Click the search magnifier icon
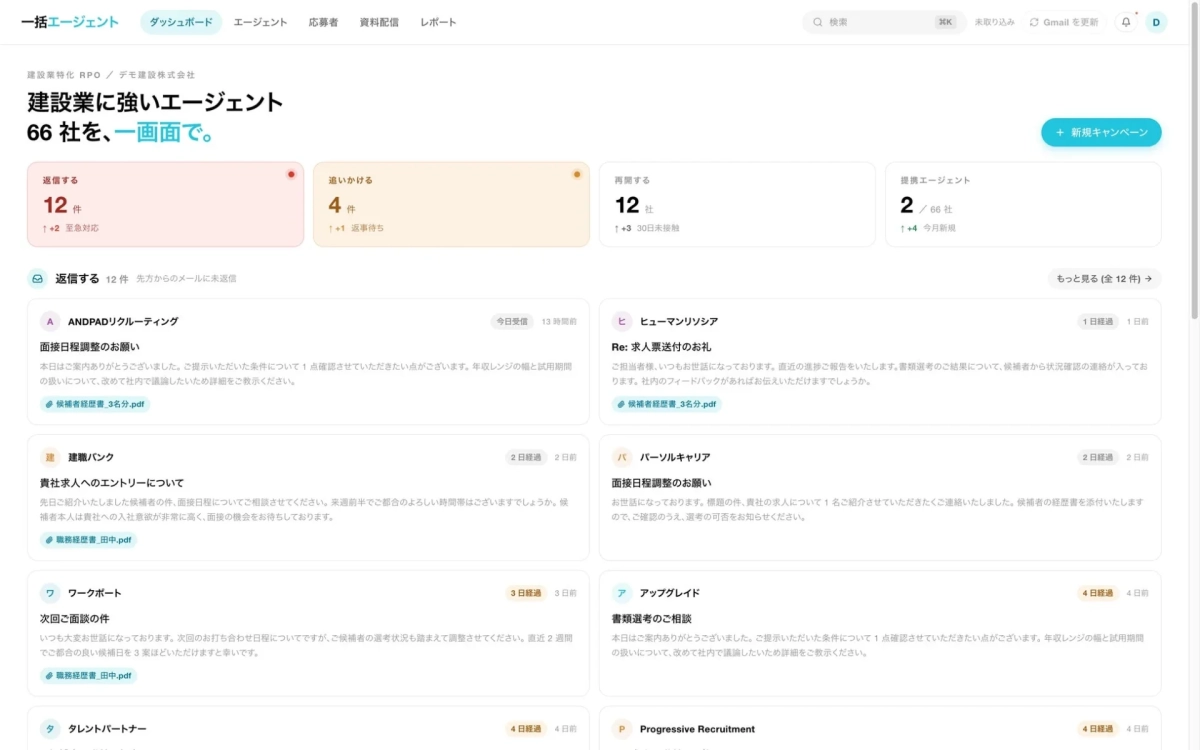Screen dimensions: 1200x750 point(818,22)
